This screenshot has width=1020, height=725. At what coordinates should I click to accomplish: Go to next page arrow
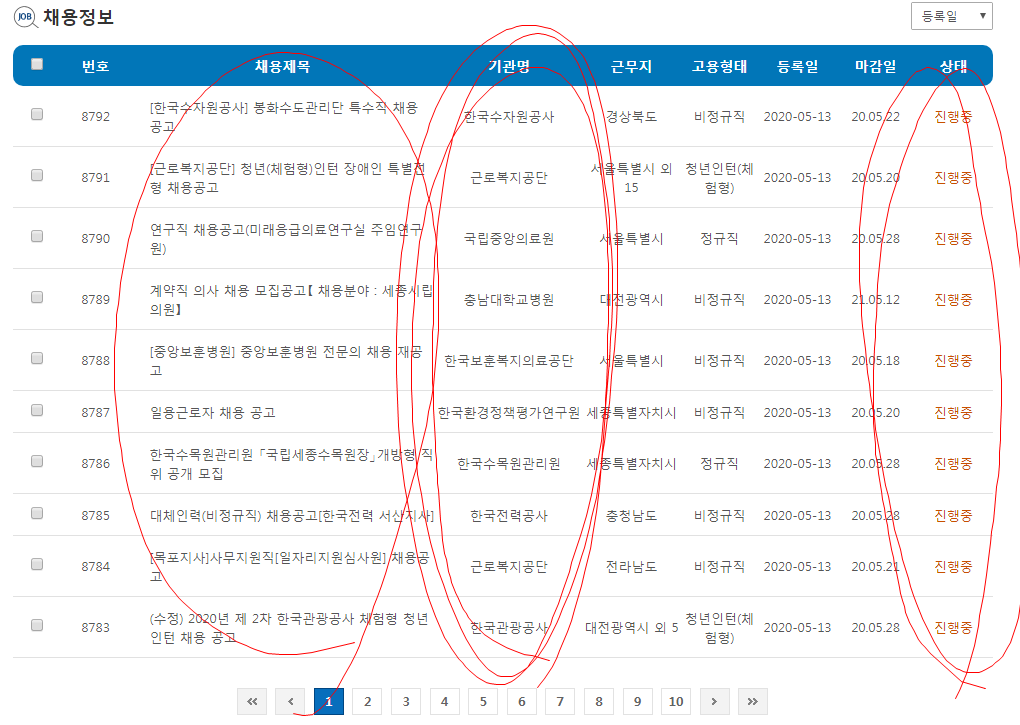pyautogui.click(x=714, y=702)
